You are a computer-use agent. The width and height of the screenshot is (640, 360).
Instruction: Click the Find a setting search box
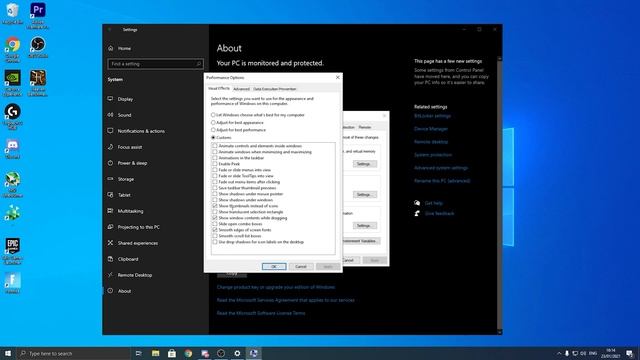155,64
